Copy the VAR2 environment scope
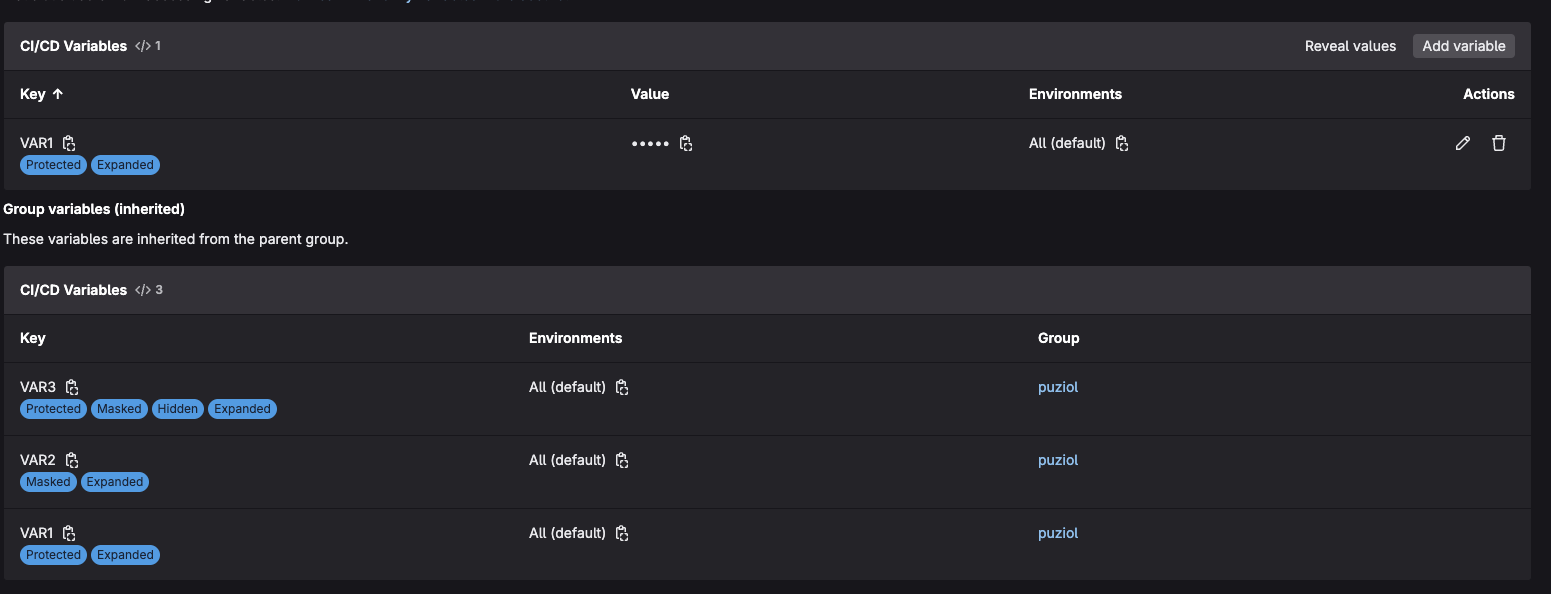The image size is (1551, 594). tap(622, 460)
